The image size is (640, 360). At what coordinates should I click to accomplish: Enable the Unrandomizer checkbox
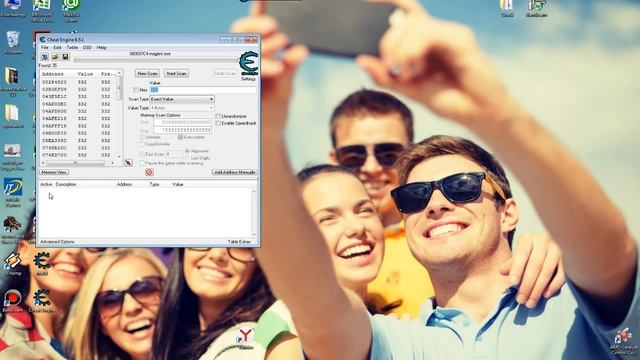218,116
